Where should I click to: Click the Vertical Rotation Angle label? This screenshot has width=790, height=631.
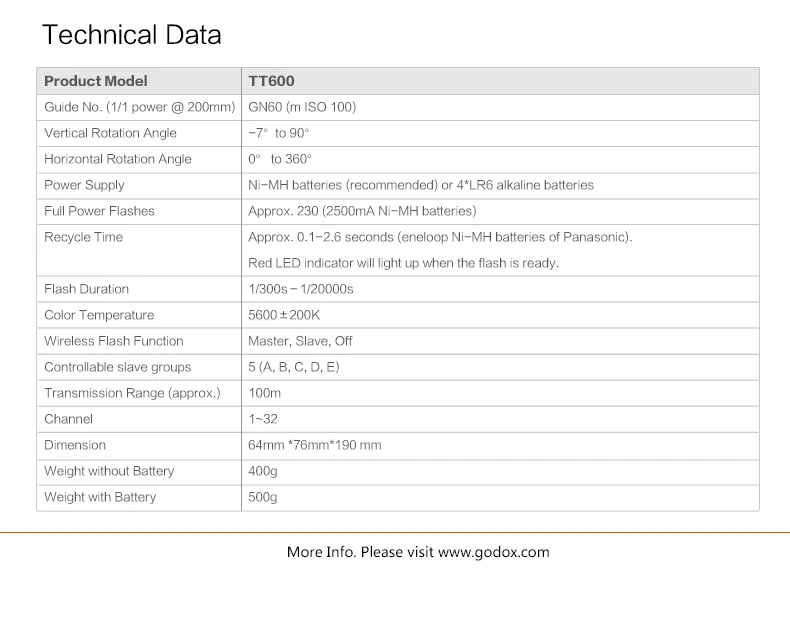[110, 133]
